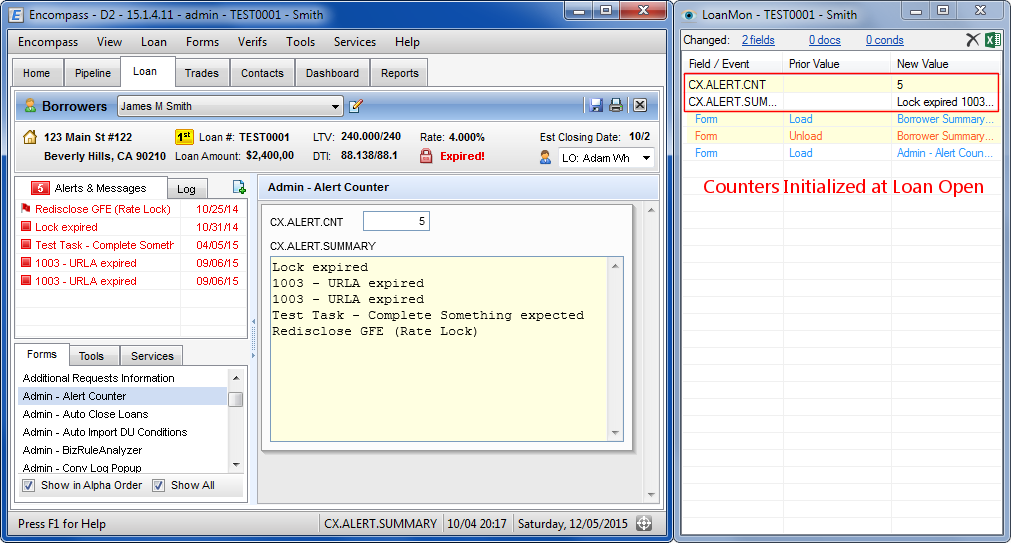
Task: Click the Lock expired alert link
Action: click(x=66, y=227)
